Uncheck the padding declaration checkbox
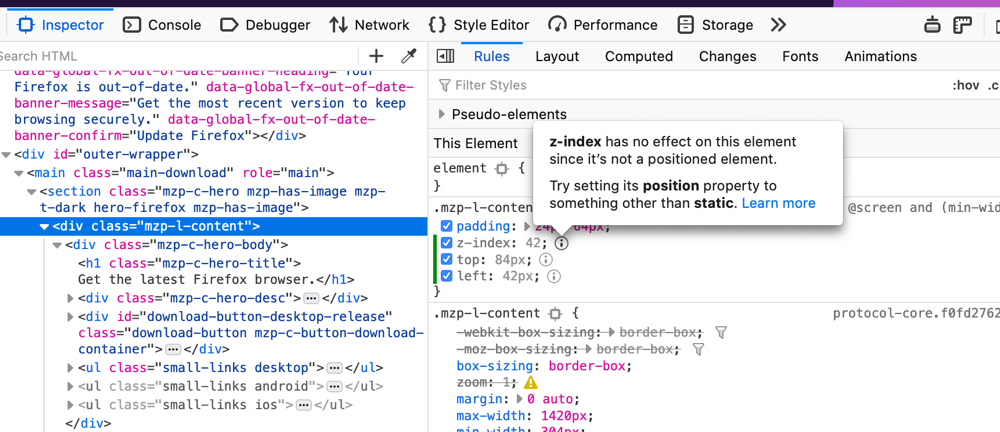1000x432 pixels. [x=446, y=227]
